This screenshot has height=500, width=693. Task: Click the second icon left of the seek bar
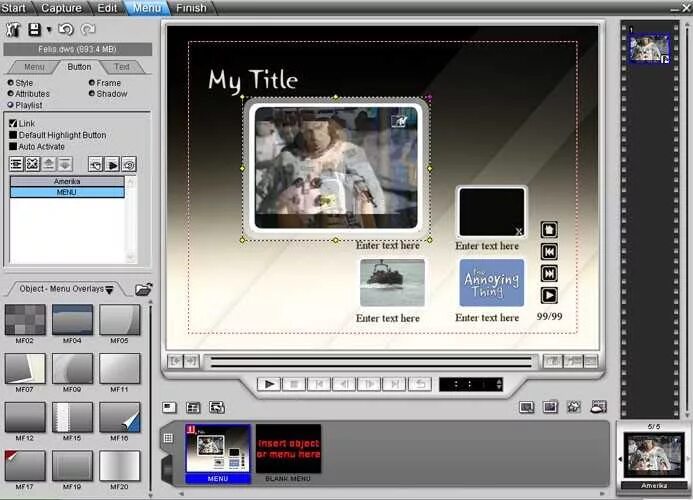[x=191, y=362]
